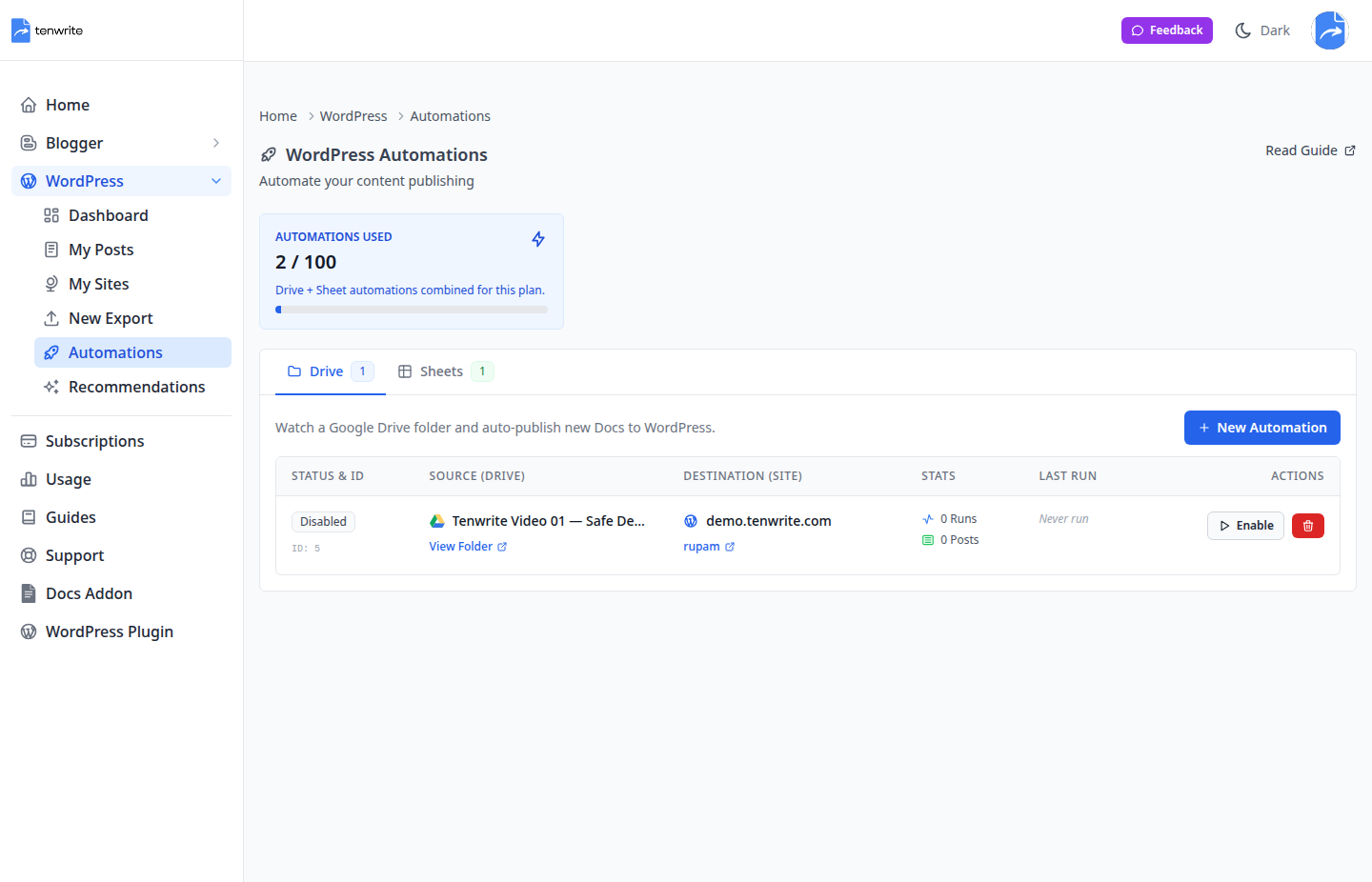
Task: Open Subscriptions in the sidebar
Action: point(121,441)
